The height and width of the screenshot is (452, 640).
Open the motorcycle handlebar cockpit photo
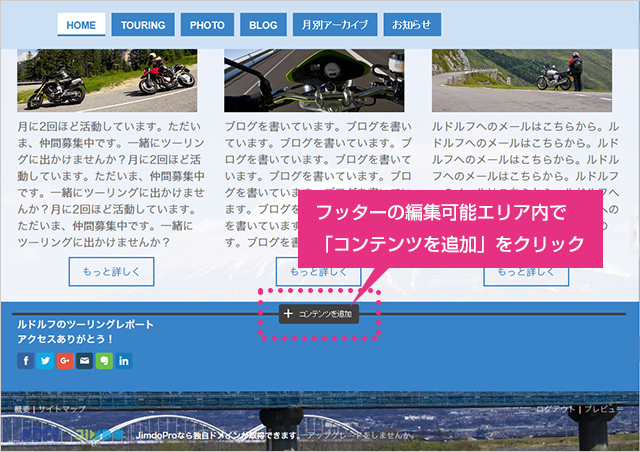314,80
